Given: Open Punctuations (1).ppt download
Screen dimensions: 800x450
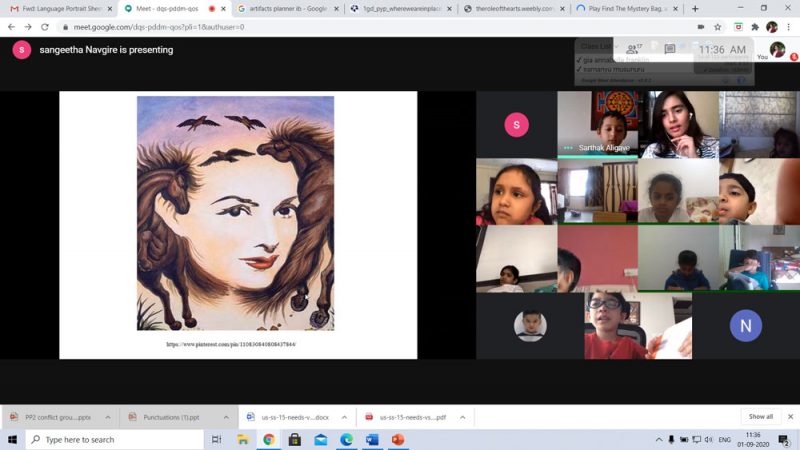Looking at the screenshot, I should (x=171, y=417).
